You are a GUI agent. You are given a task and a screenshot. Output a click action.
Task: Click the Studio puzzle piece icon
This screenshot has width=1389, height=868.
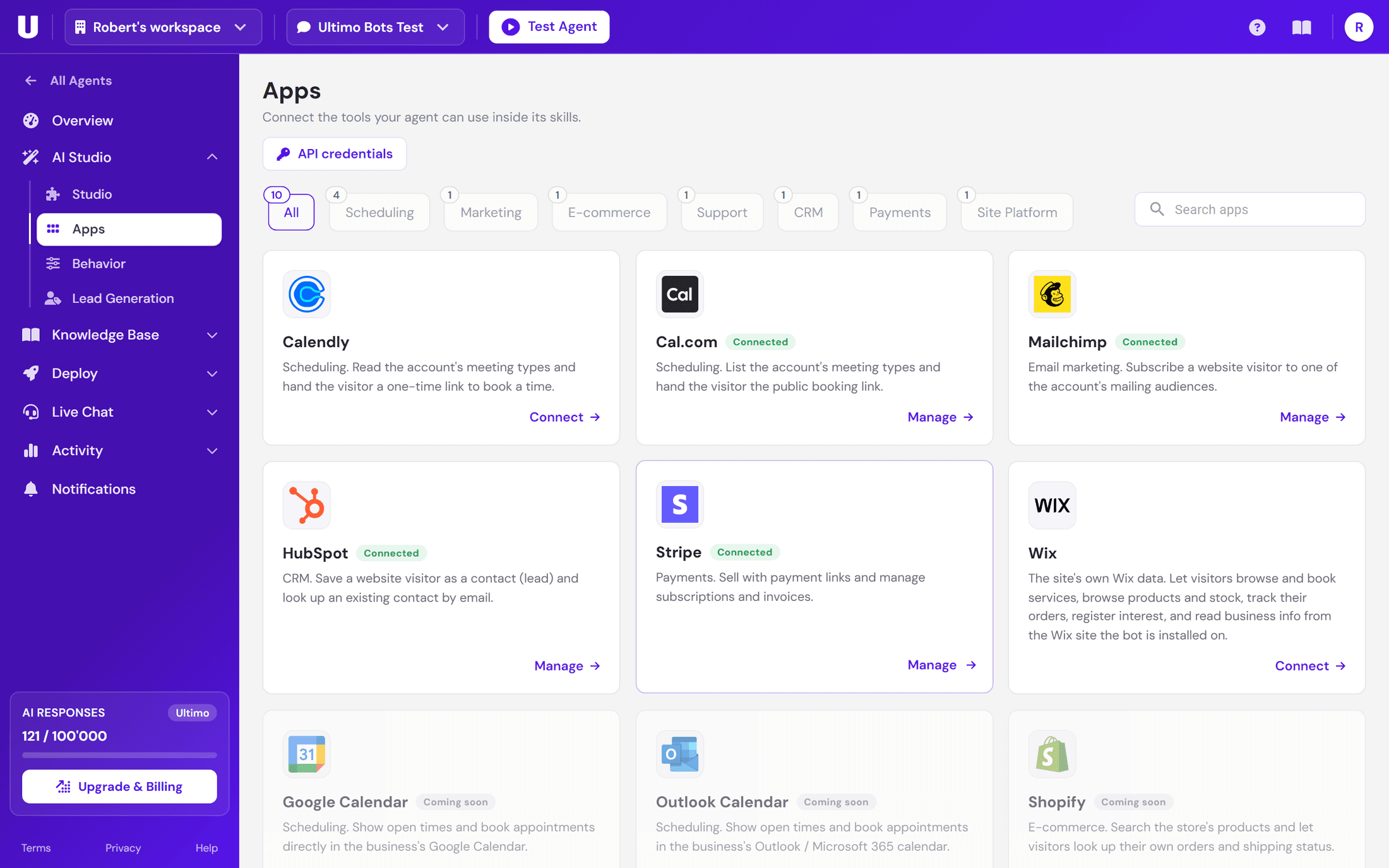coord(53,194)
